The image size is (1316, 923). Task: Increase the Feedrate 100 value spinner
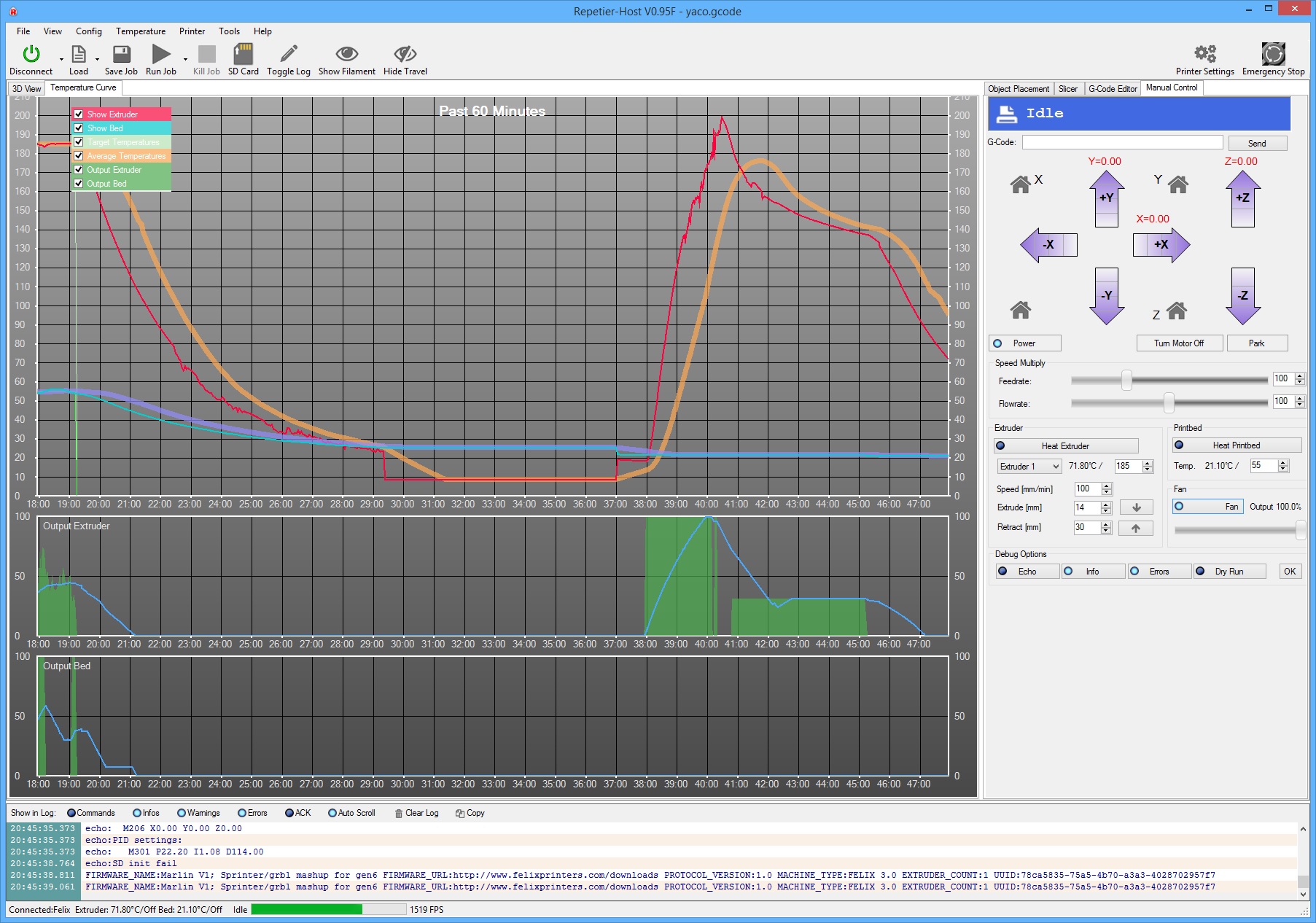[x=1300, y=375]
